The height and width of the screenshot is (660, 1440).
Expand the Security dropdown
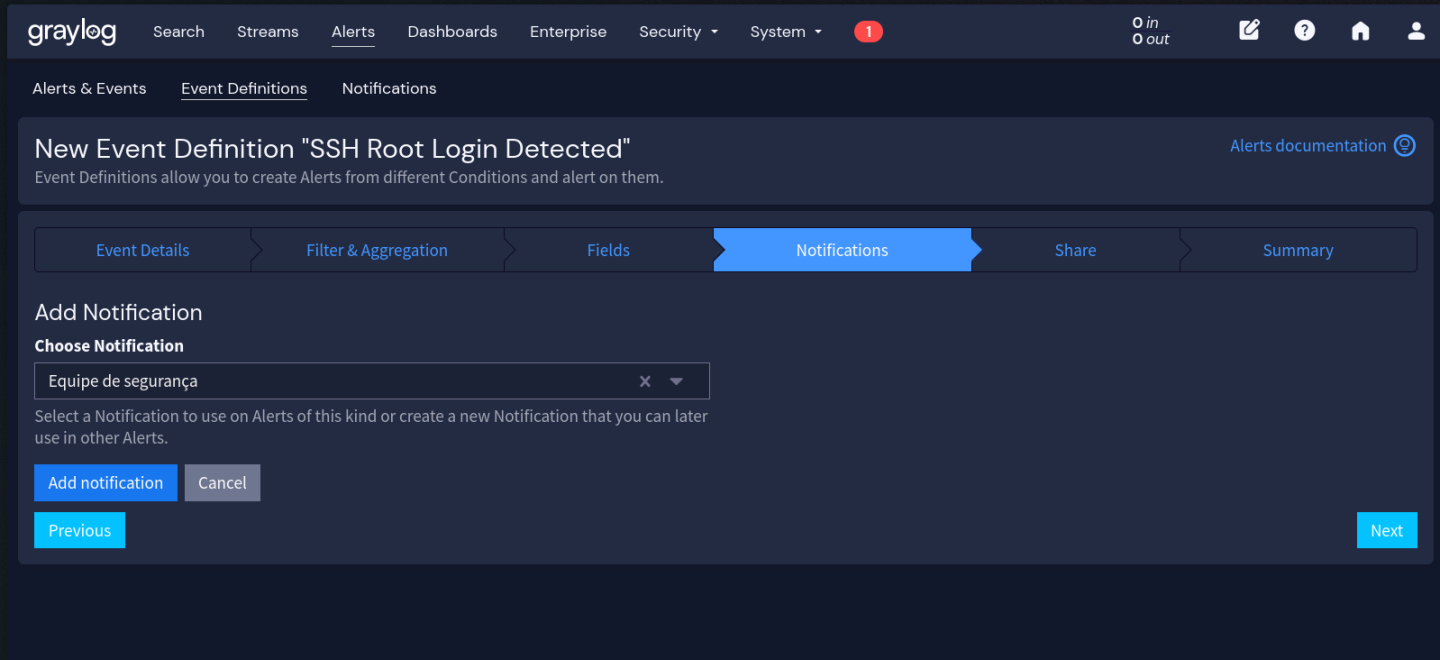tap(678, 31)
